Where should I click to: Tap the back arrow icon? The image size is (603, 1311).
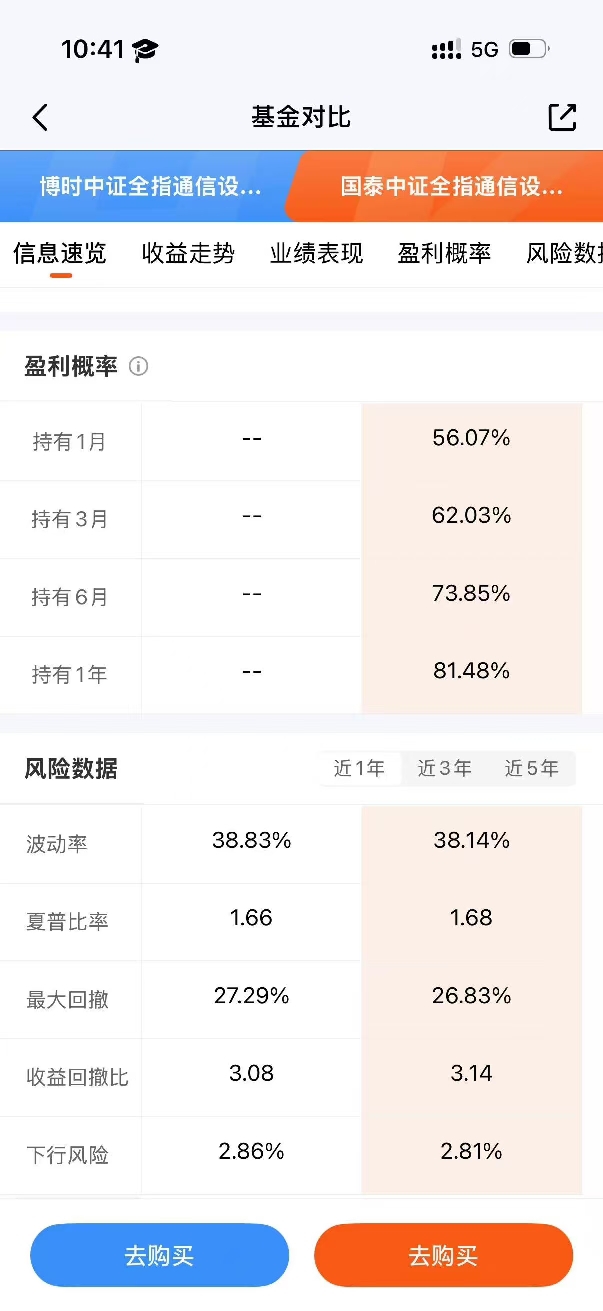40,117
